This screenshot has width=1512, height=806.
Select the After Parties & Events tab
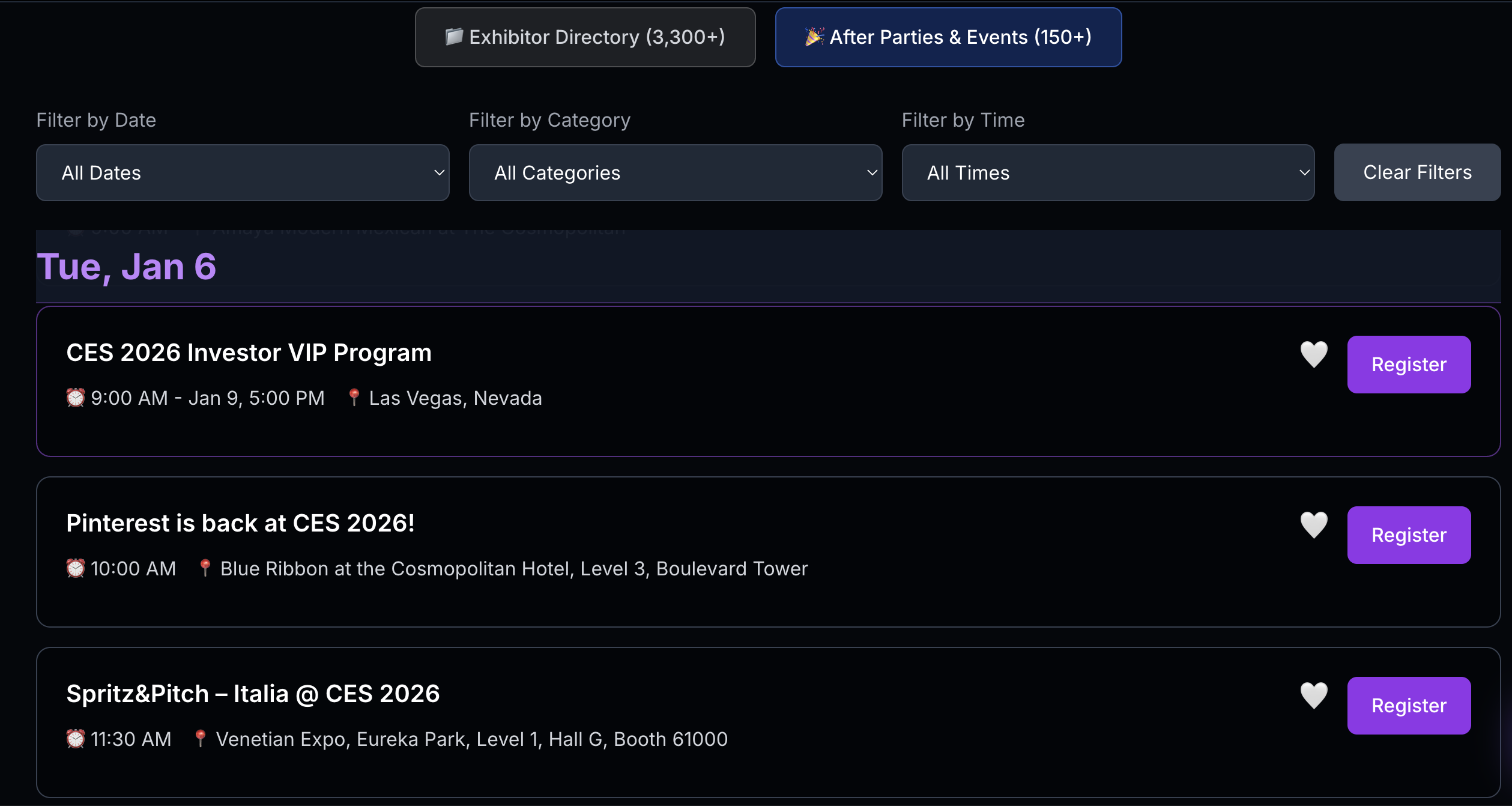[948, 37]
